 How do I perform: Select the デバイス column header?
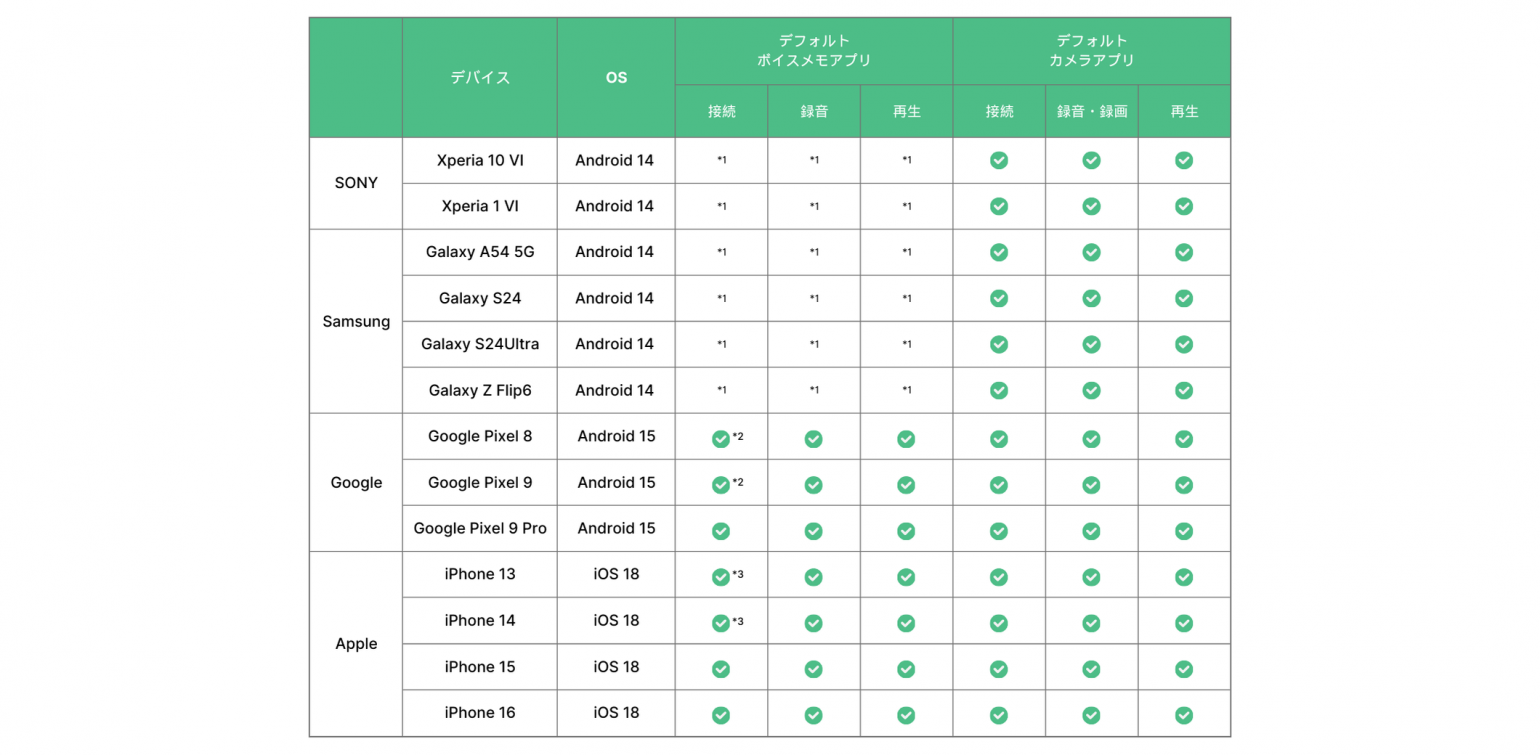pos(480,77)
